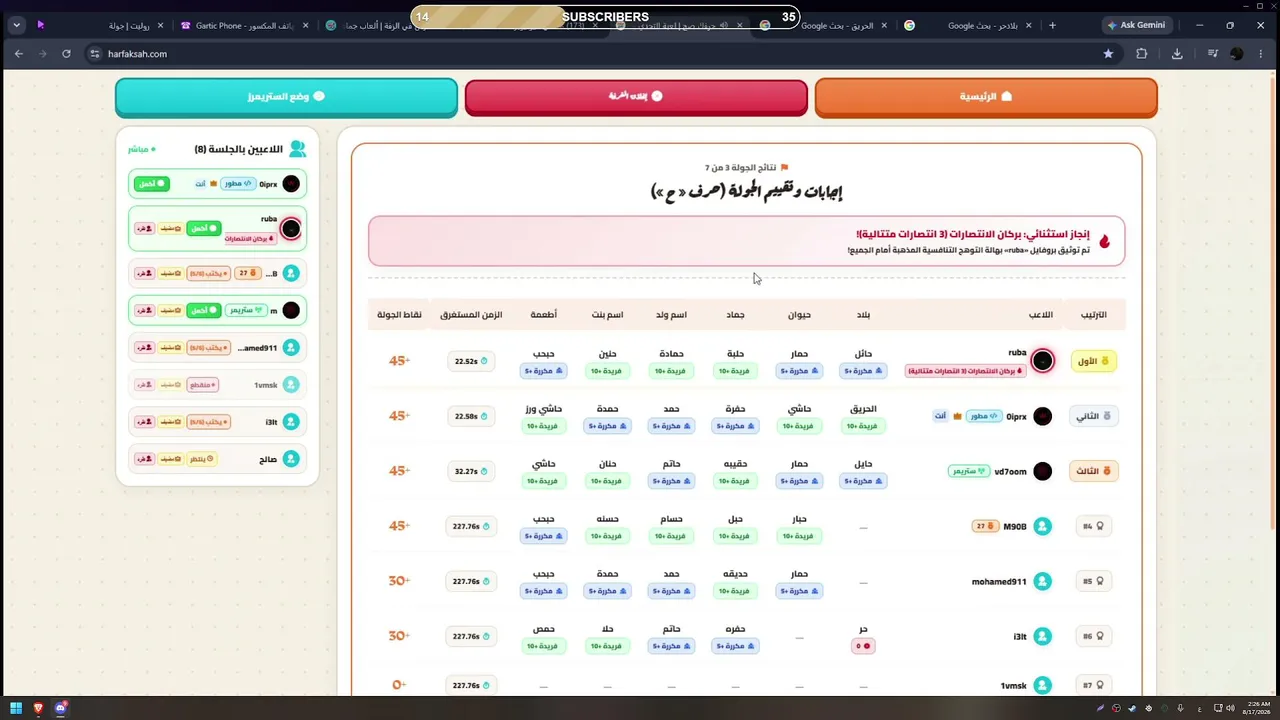Open the browser profile avatar
This screenshot has height=720, width=1280.
[x=1237, y=54]
